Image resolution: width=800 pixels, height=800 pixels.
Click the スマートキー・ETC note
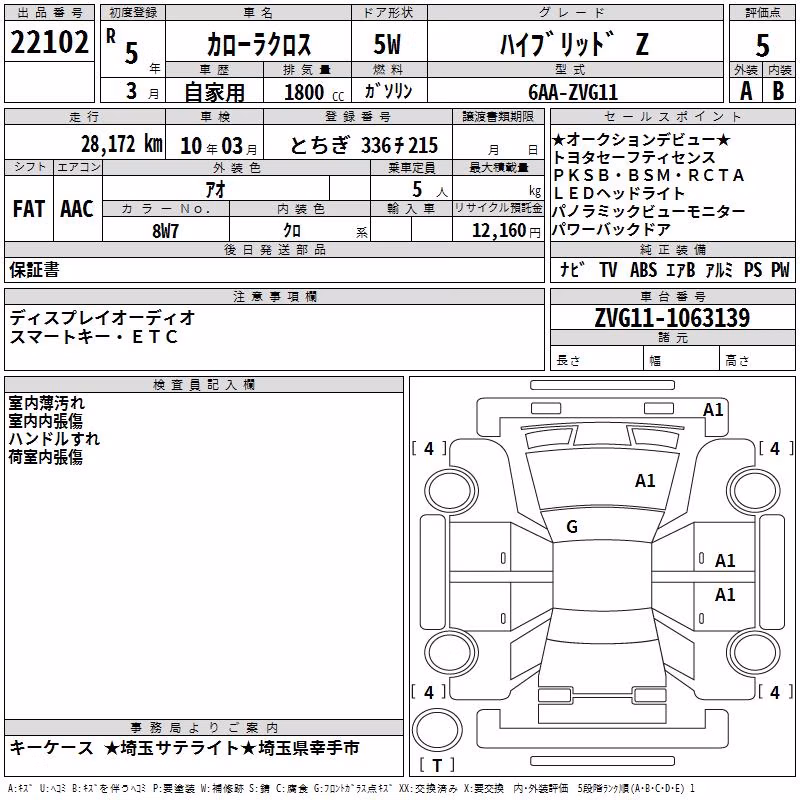coord(93,337)
